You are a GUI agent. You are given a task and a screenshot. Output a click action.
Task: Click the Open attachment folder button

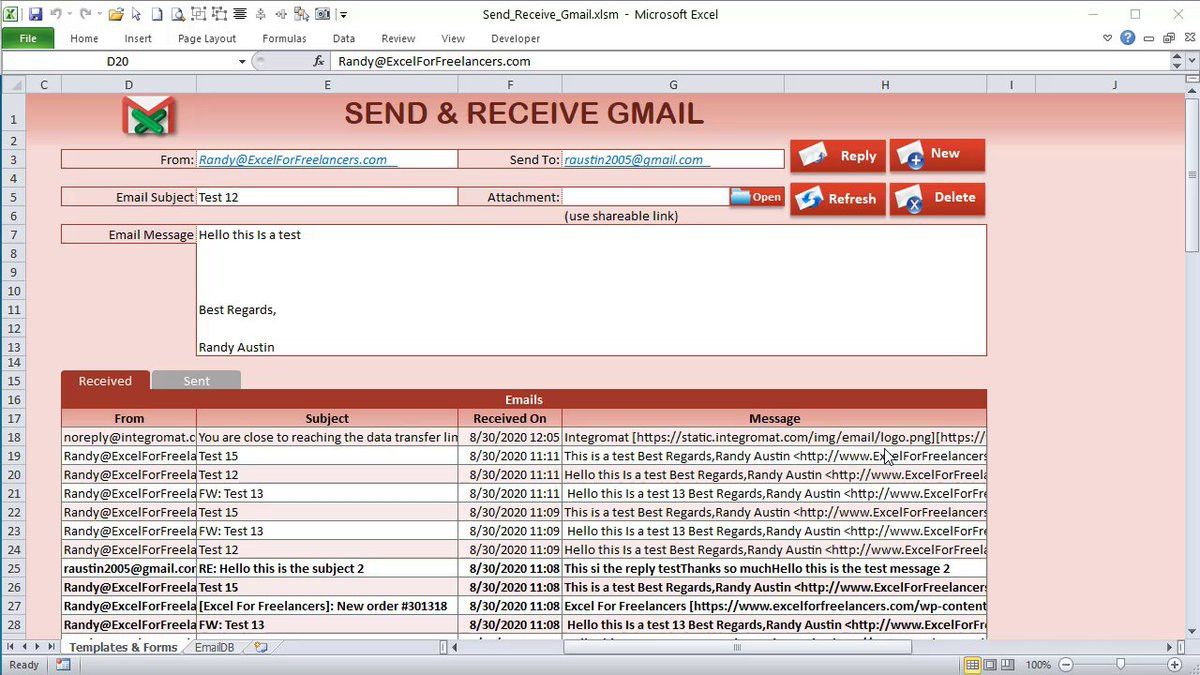(757, 197)
